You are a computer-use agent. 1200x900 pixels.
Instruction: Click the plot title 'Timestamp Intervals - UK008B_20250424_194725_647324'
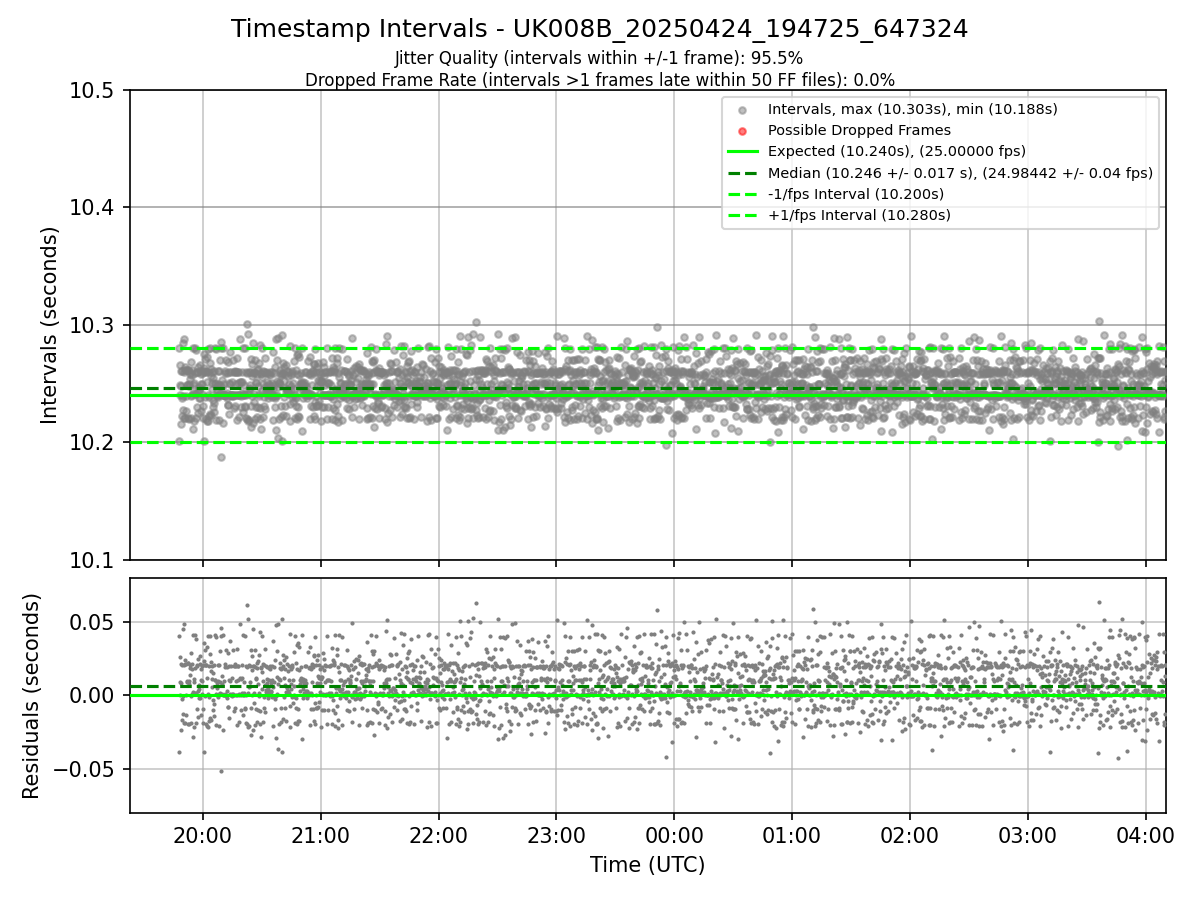(x=600, y=29)
